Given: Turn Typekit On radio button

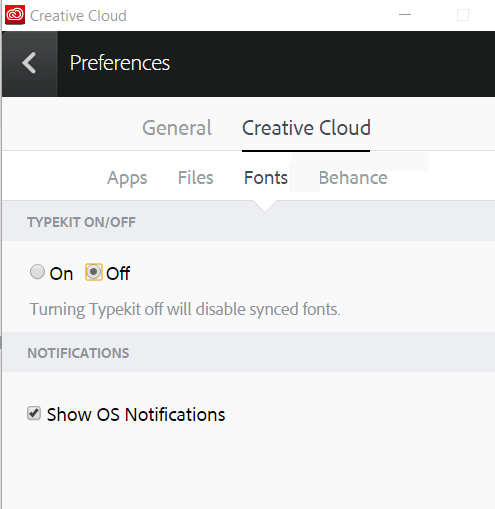Looking at the screenshot, I should 37,272.
